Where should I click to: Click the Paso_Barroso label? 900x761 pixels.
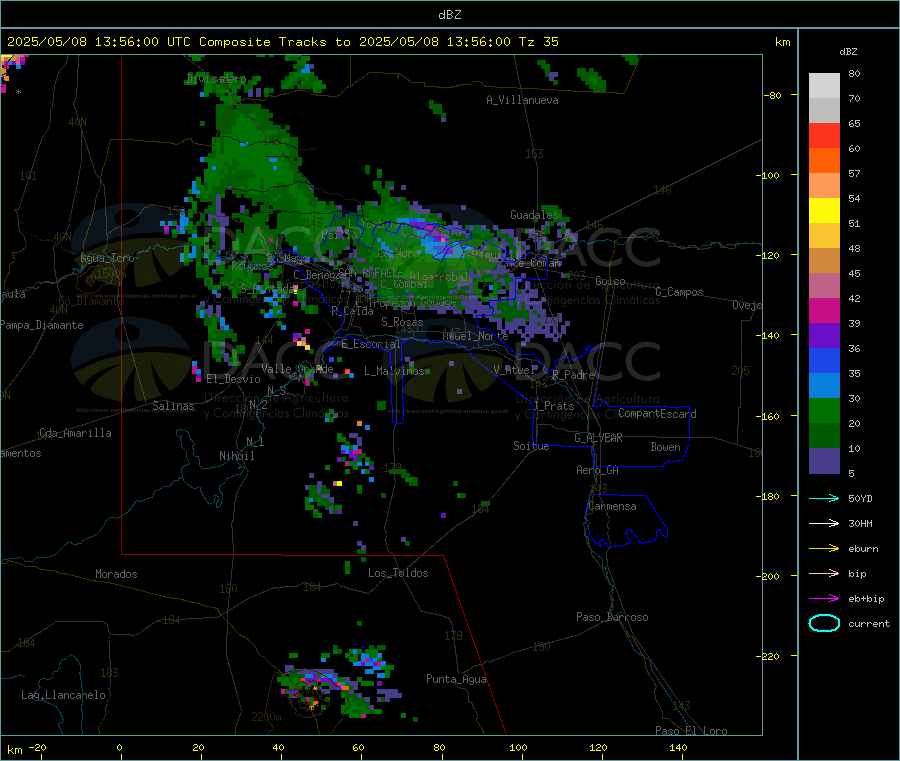pyautogui.click(x=612, y=617)
